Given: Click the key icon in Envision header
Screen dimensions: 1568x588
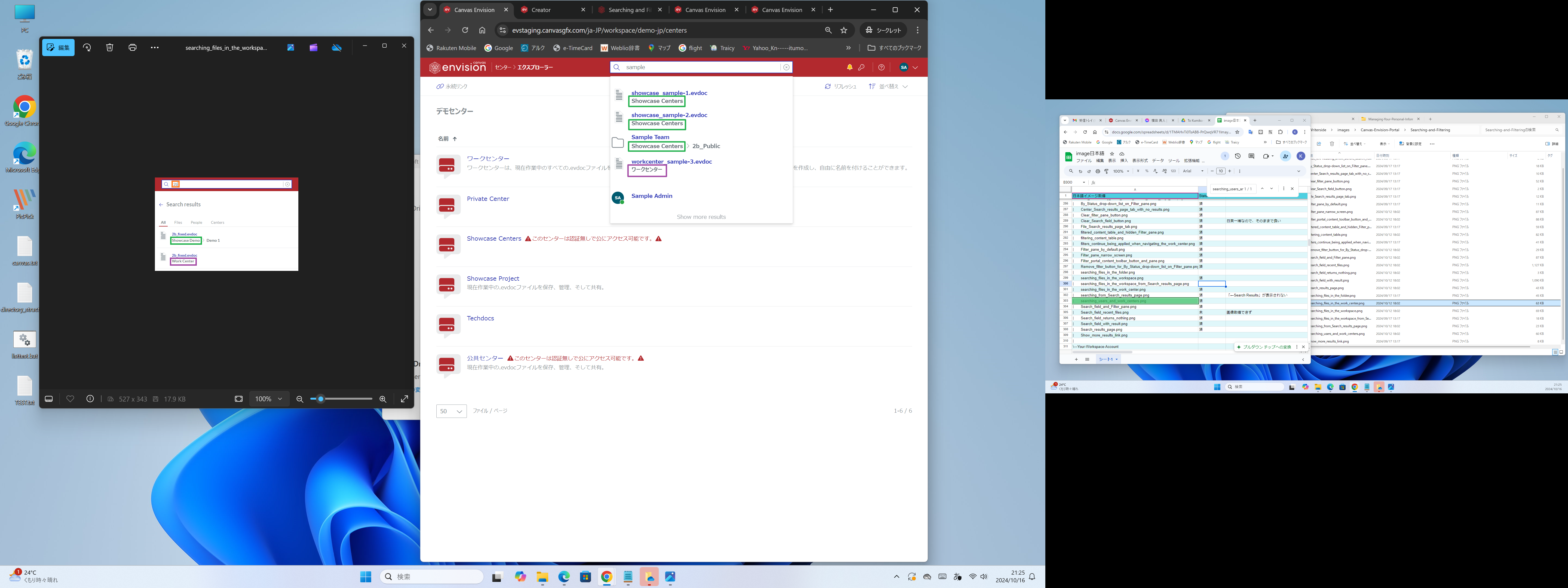Looking at the screenshot, I should (861, 67).
